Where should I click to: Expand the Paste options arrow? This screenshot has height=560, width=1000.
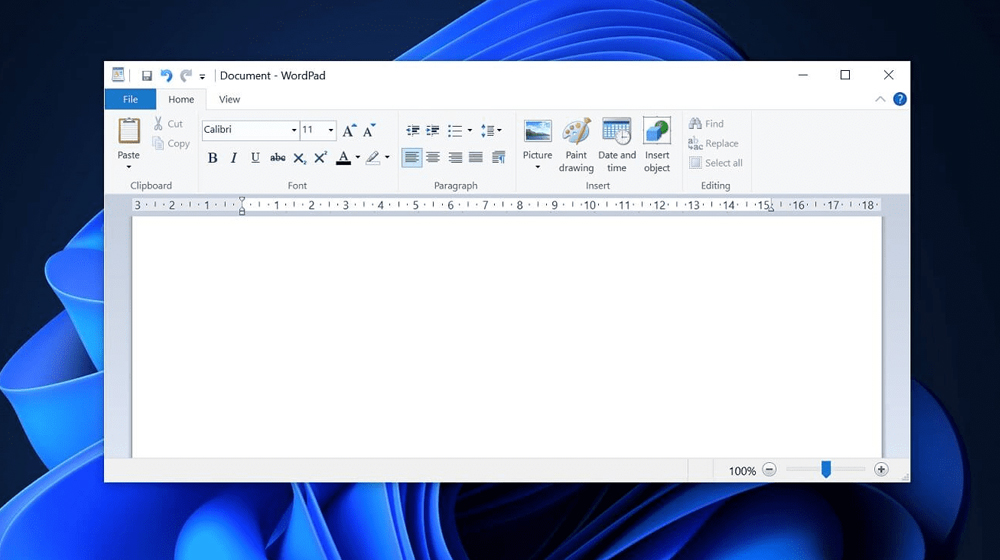tap(129, 167)
